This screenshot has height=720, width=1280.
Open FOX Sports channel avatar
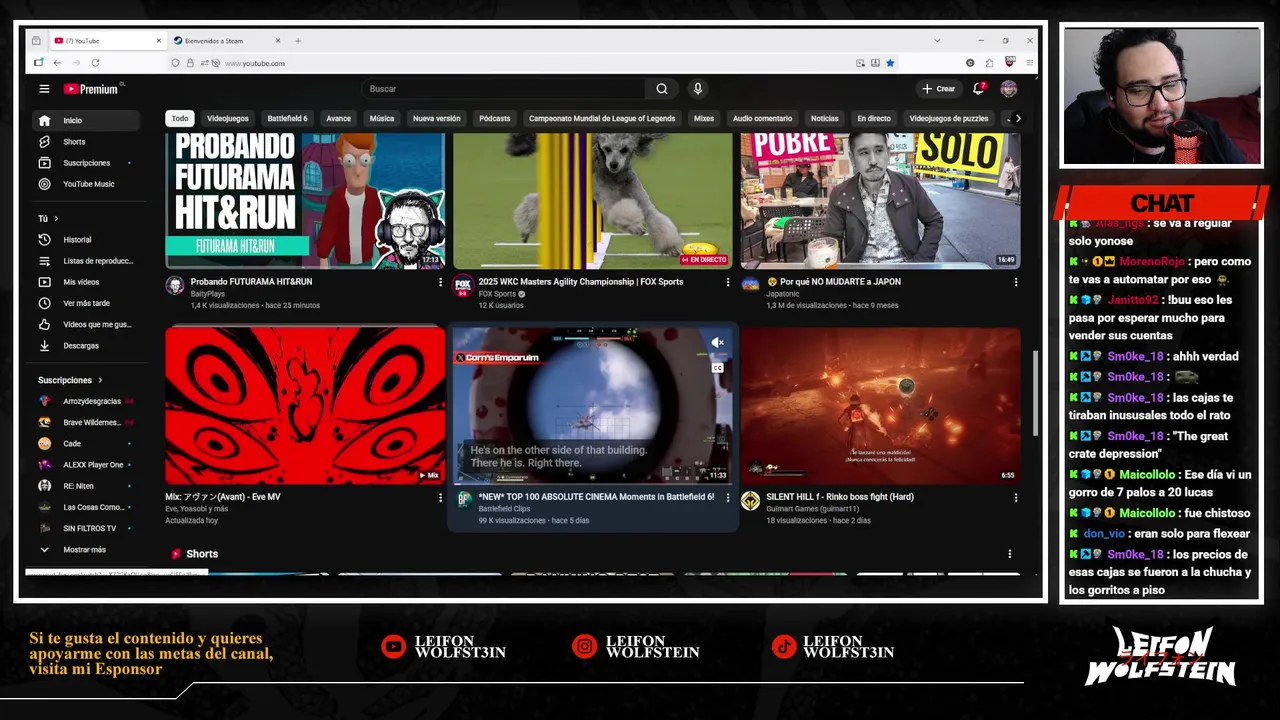(x=463, y=286)
